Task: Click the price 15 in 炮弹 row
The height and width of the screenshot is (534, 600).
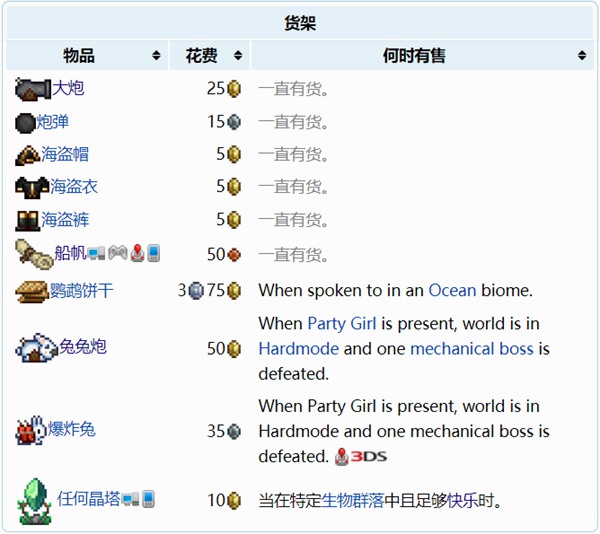Action: click(216, 122)
